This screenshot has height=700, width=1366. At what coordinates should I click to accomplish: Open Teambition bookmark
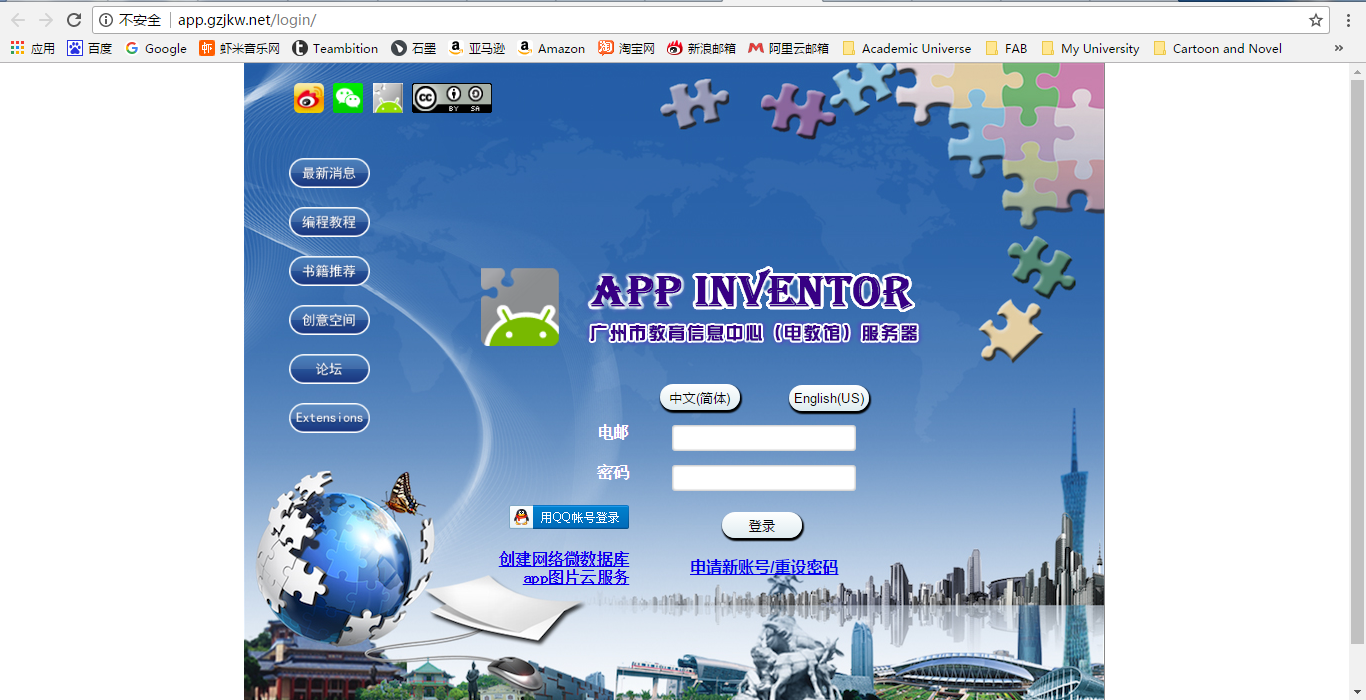pos(335,48)
